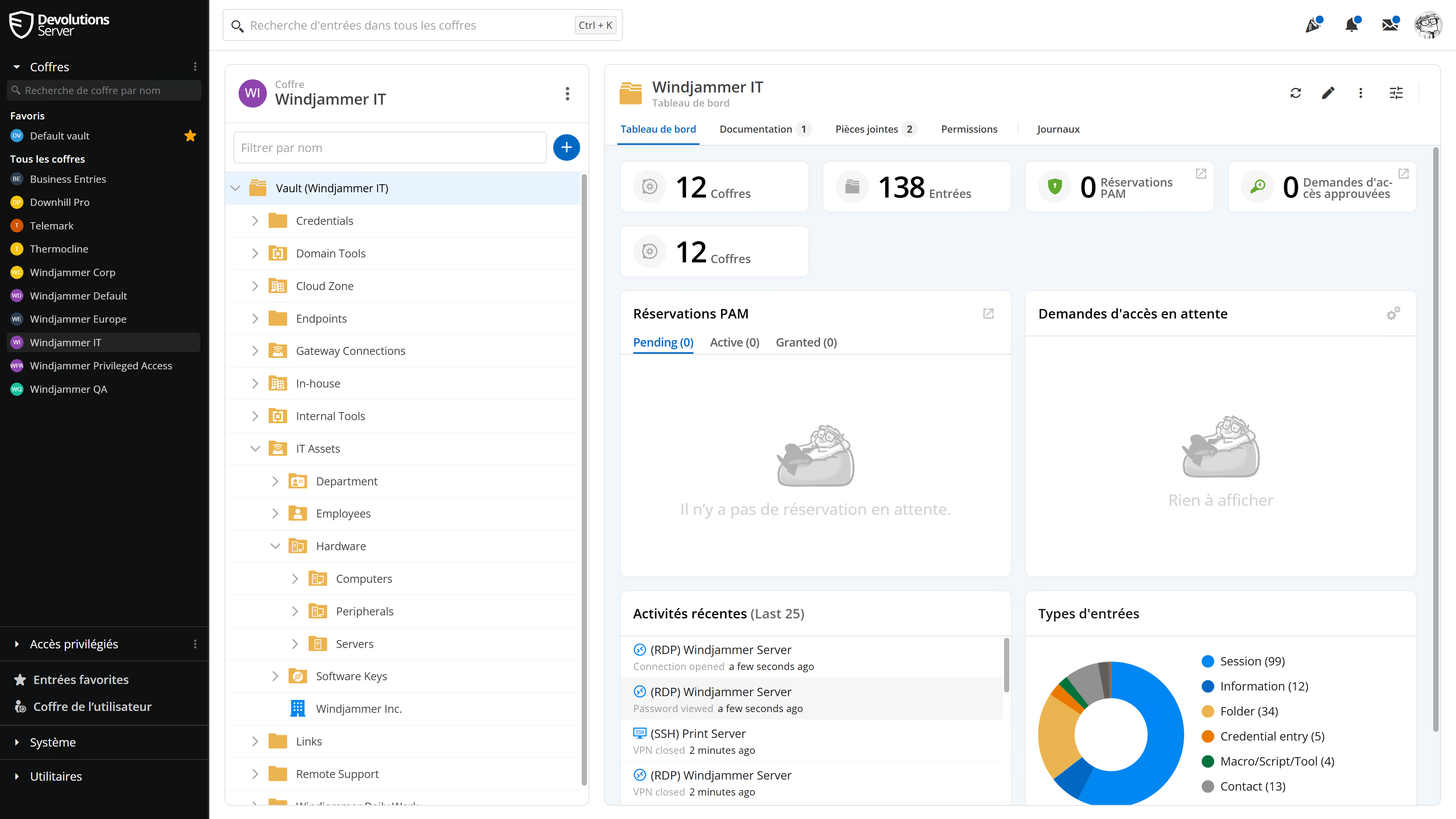Click the blue add entry plus button
The width and height of the screenshot is (1456, 819).
pyautogui.click(x=566, y=147)
